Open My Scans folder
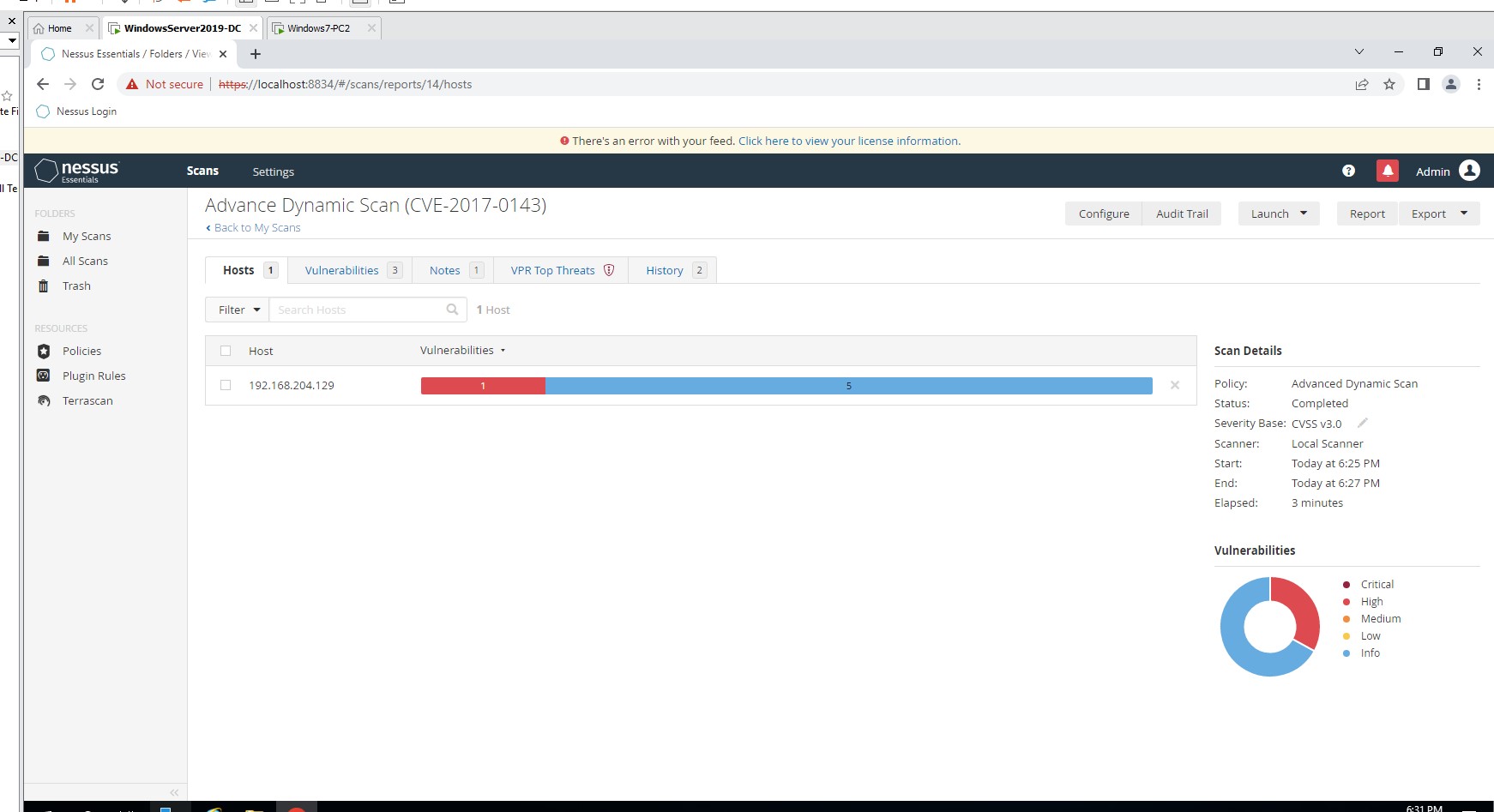Image resolution: width=1494 pixels, height=812 pixels. pos(87,236)
